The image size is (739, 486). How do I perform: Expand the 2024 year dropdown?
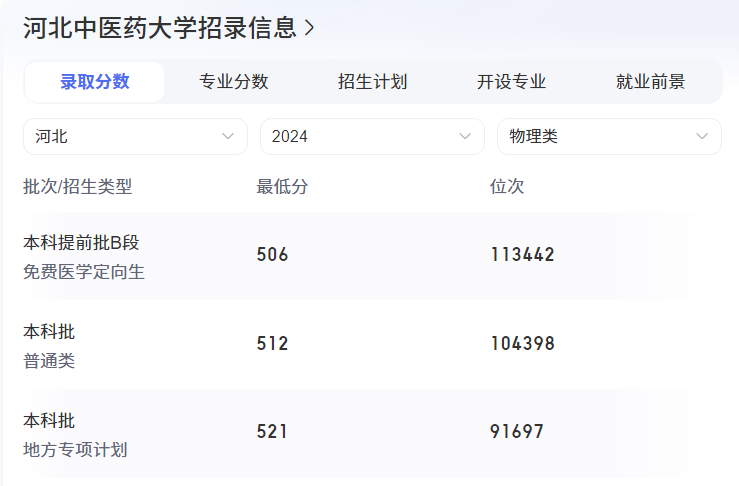372,136
